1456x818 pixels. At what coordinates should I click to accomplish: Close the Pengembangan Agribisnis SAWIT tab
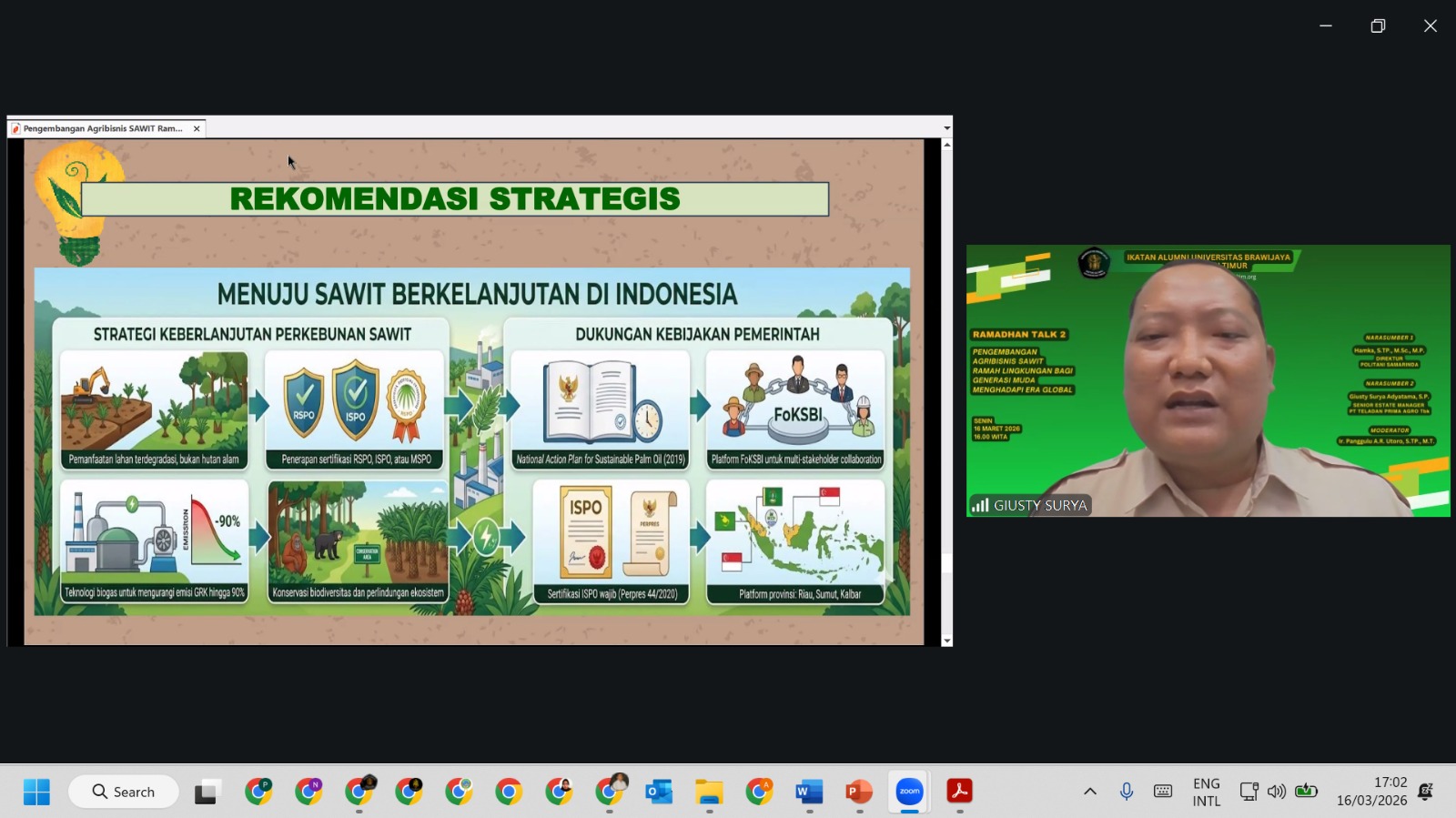[x=197, y=128]
